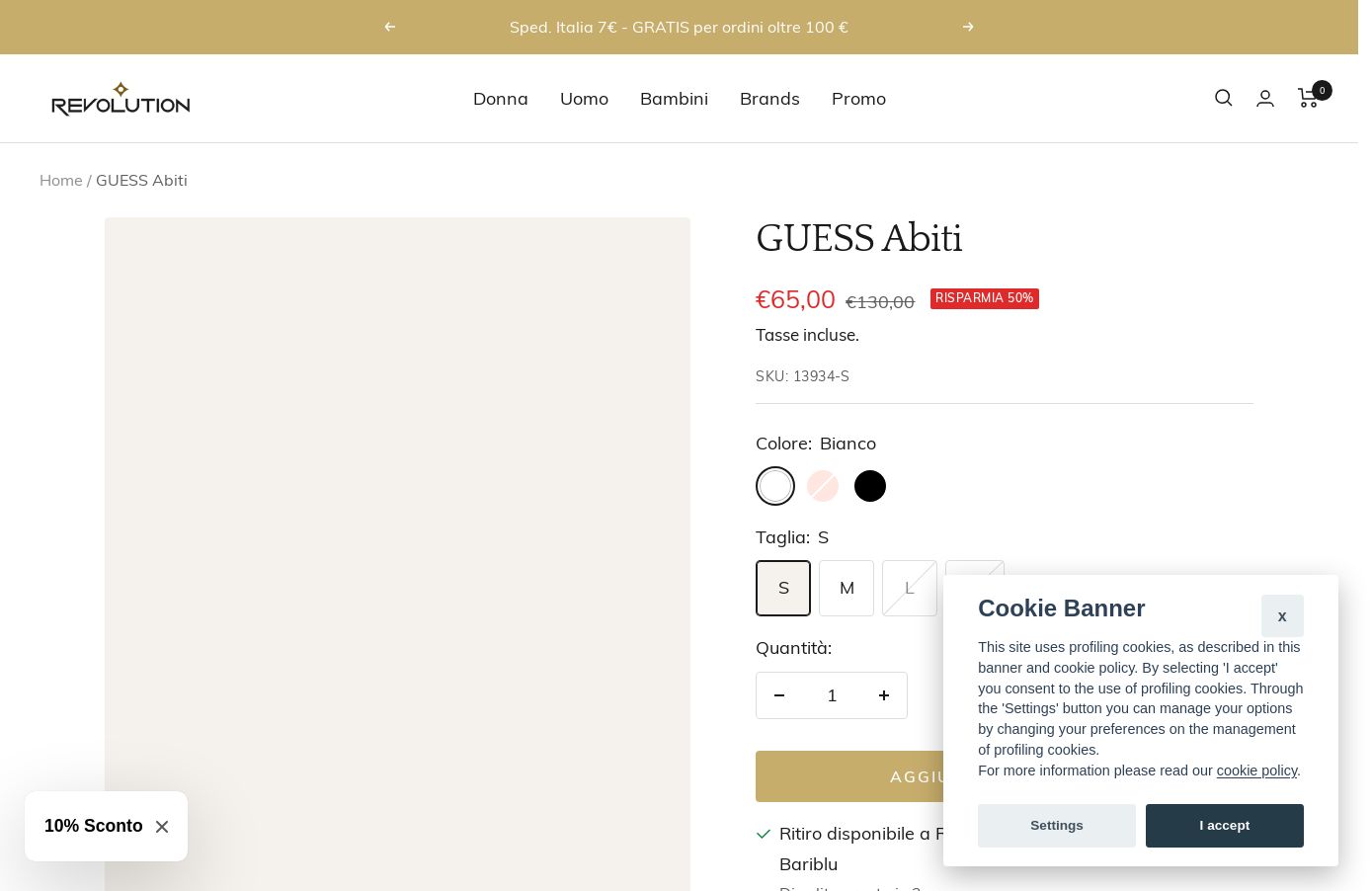
Task: Click the €65,00 sale price
Action: [x=795, y=299]
